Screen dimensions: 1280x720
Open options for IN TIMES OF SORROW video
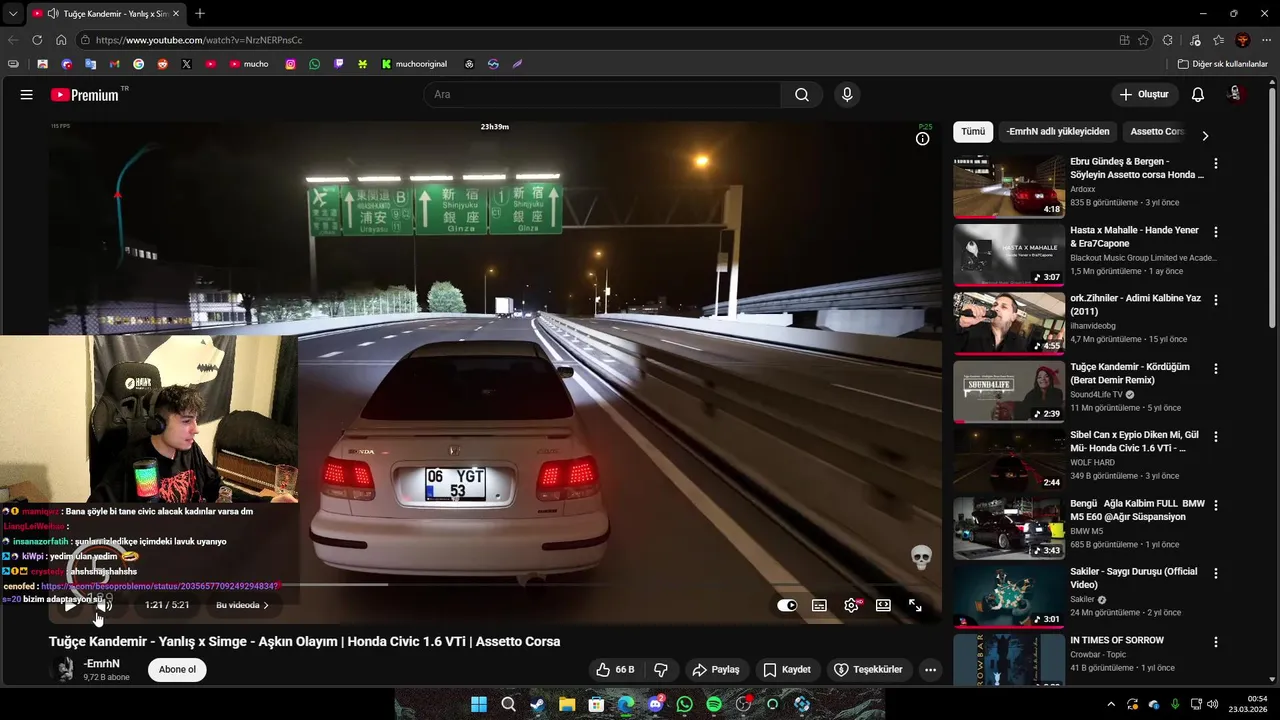[x=1216, y=642]
